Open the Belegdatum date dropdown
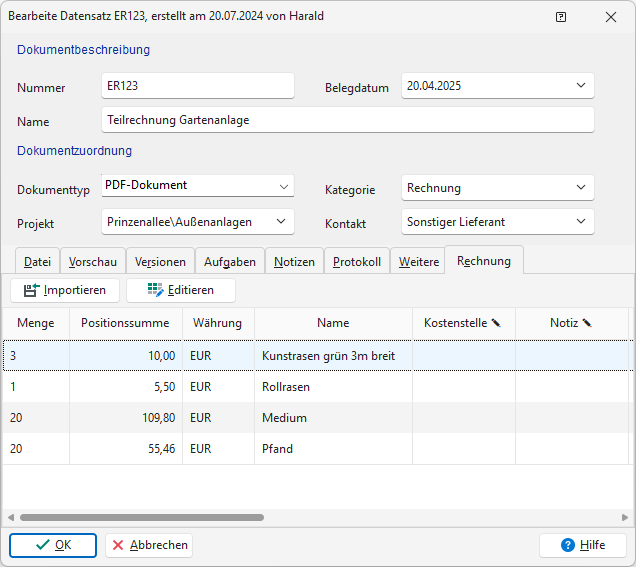 pos(581,86)
